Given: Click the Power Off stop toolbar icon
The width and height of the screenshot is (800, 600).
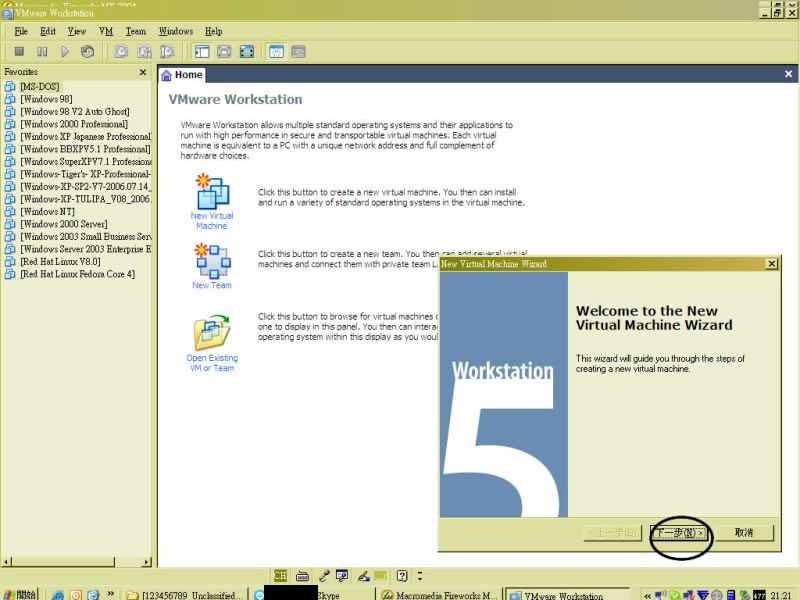Looking at the screenshot, I should [19, 52].
